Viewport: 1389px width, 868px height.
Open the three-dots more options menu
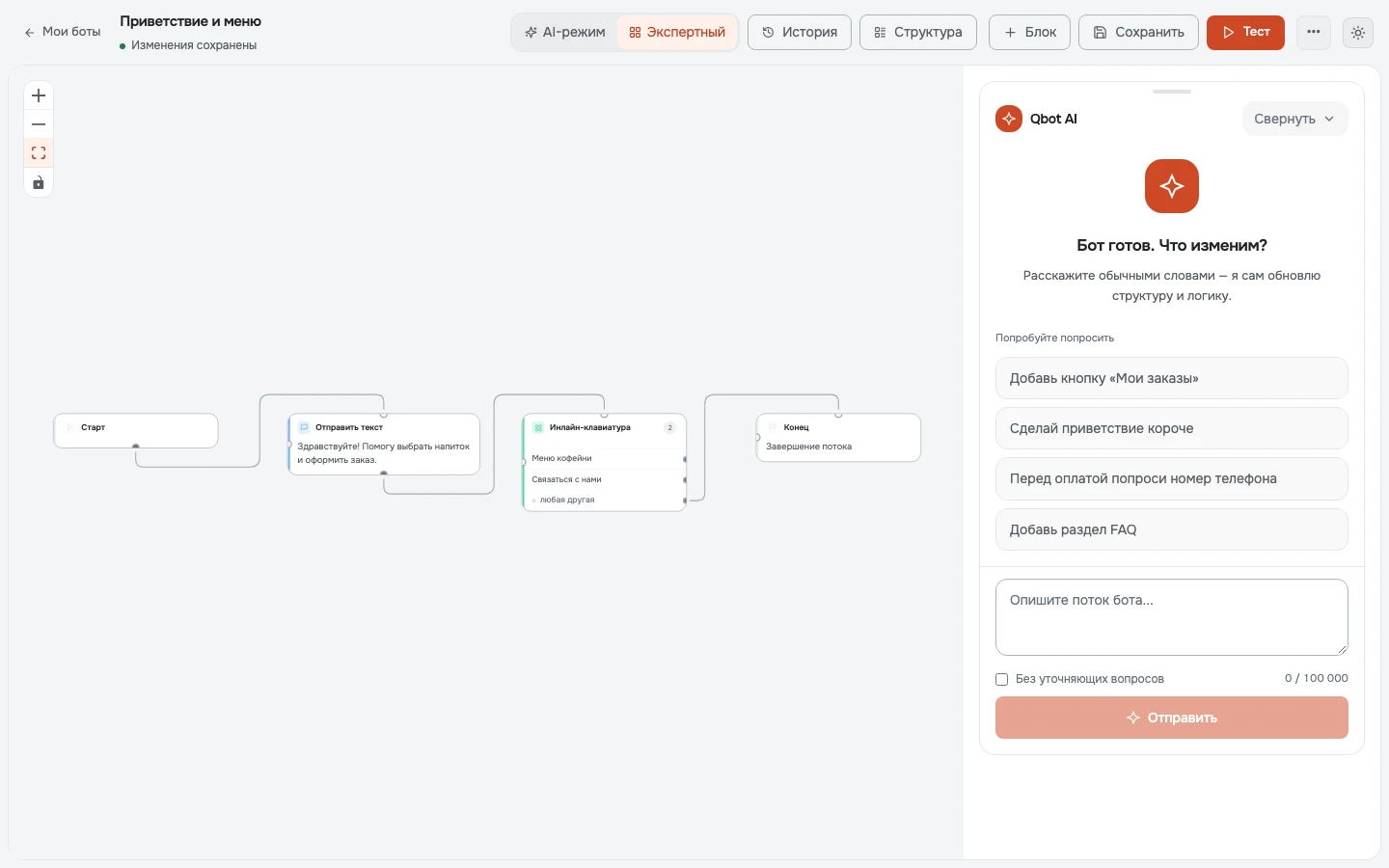point(1314,32)
